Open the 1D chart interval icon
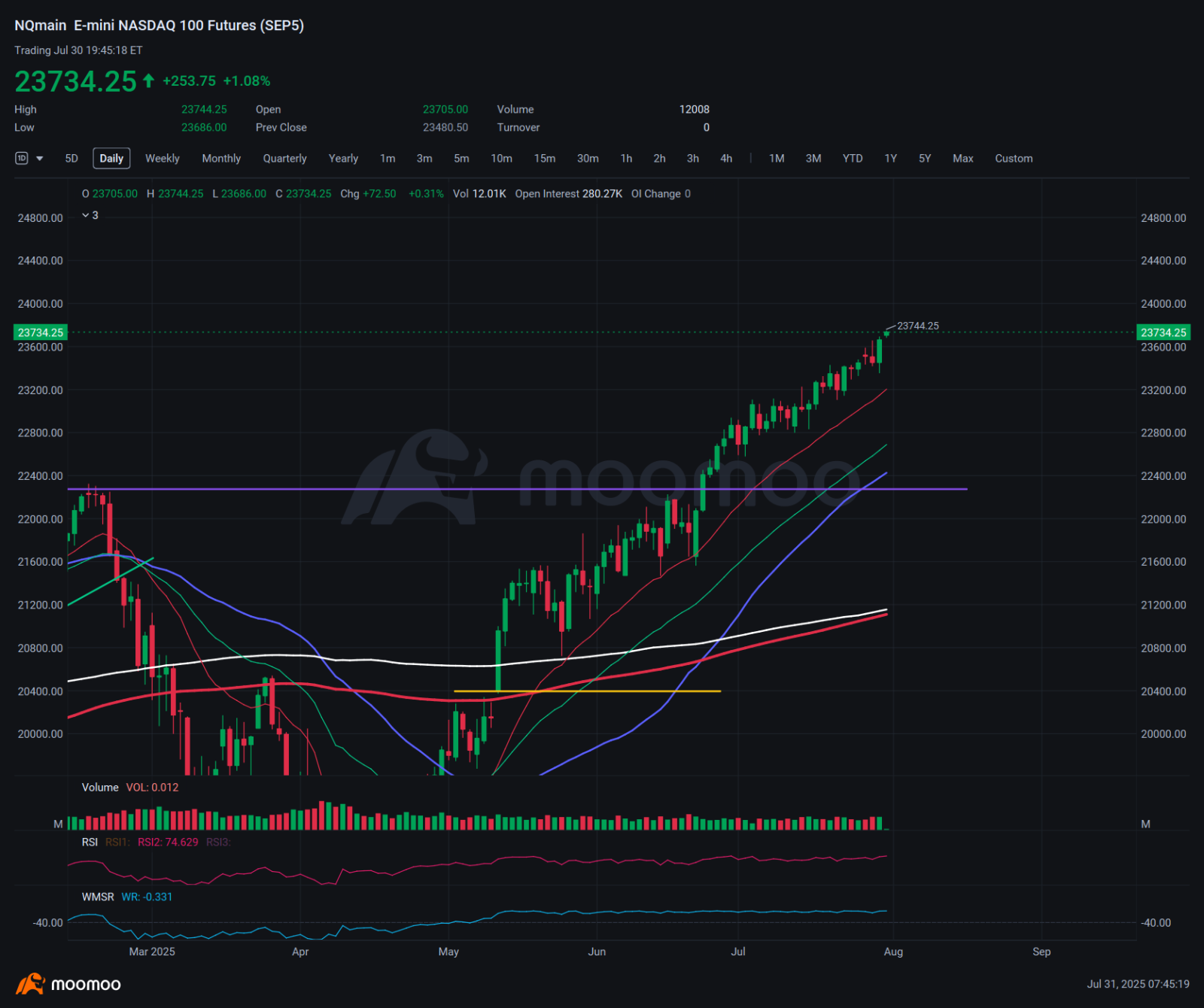 pos(22,158)
